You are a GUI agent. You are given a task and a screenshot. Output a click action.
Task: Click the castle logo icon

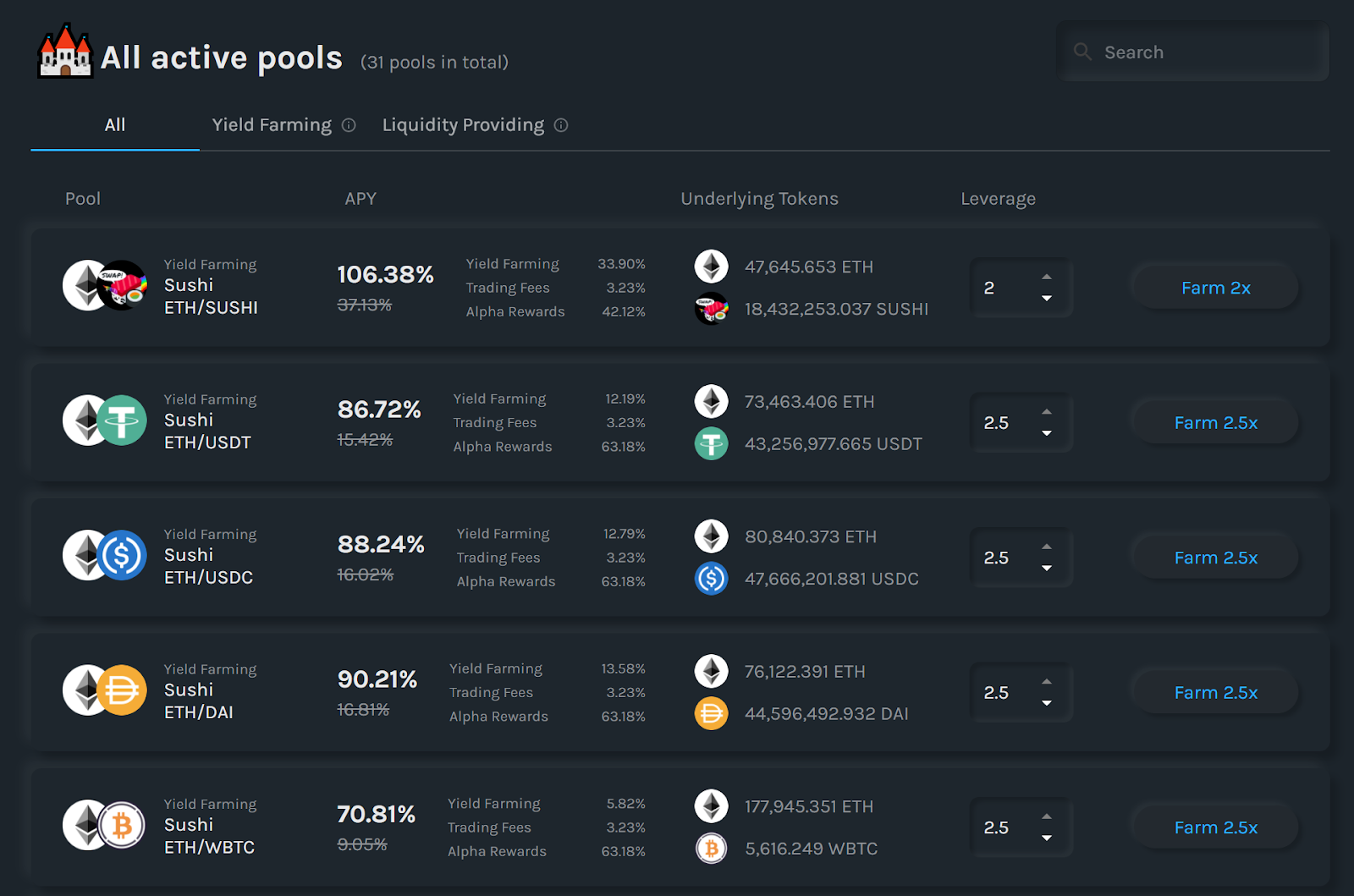point(65,51)
